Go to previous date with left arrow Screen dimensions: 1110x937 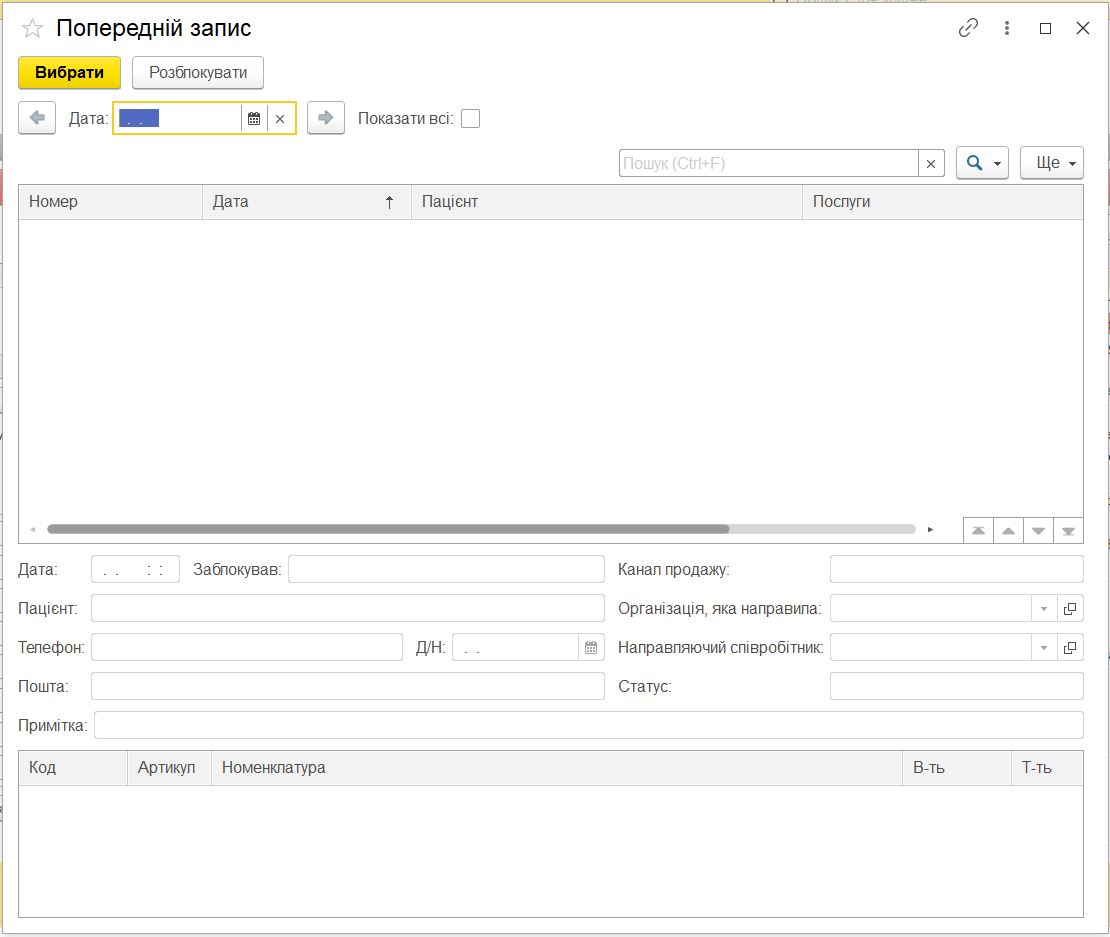coord(37,118)
